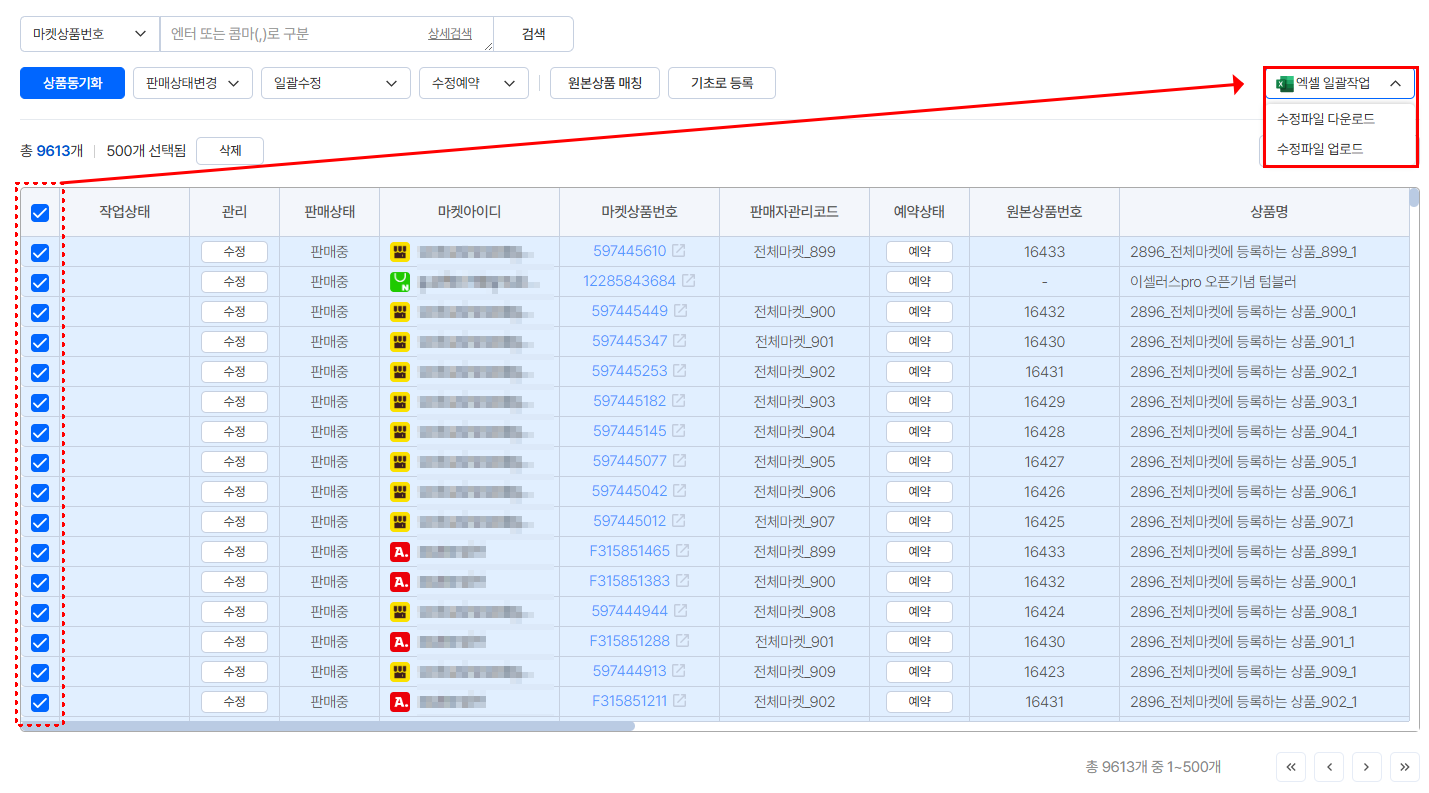This screenshot has width=1429, height=793.
Task: Choose 수정파일 업로드 from the Excel menu
Action: (x=1320, y=149)
